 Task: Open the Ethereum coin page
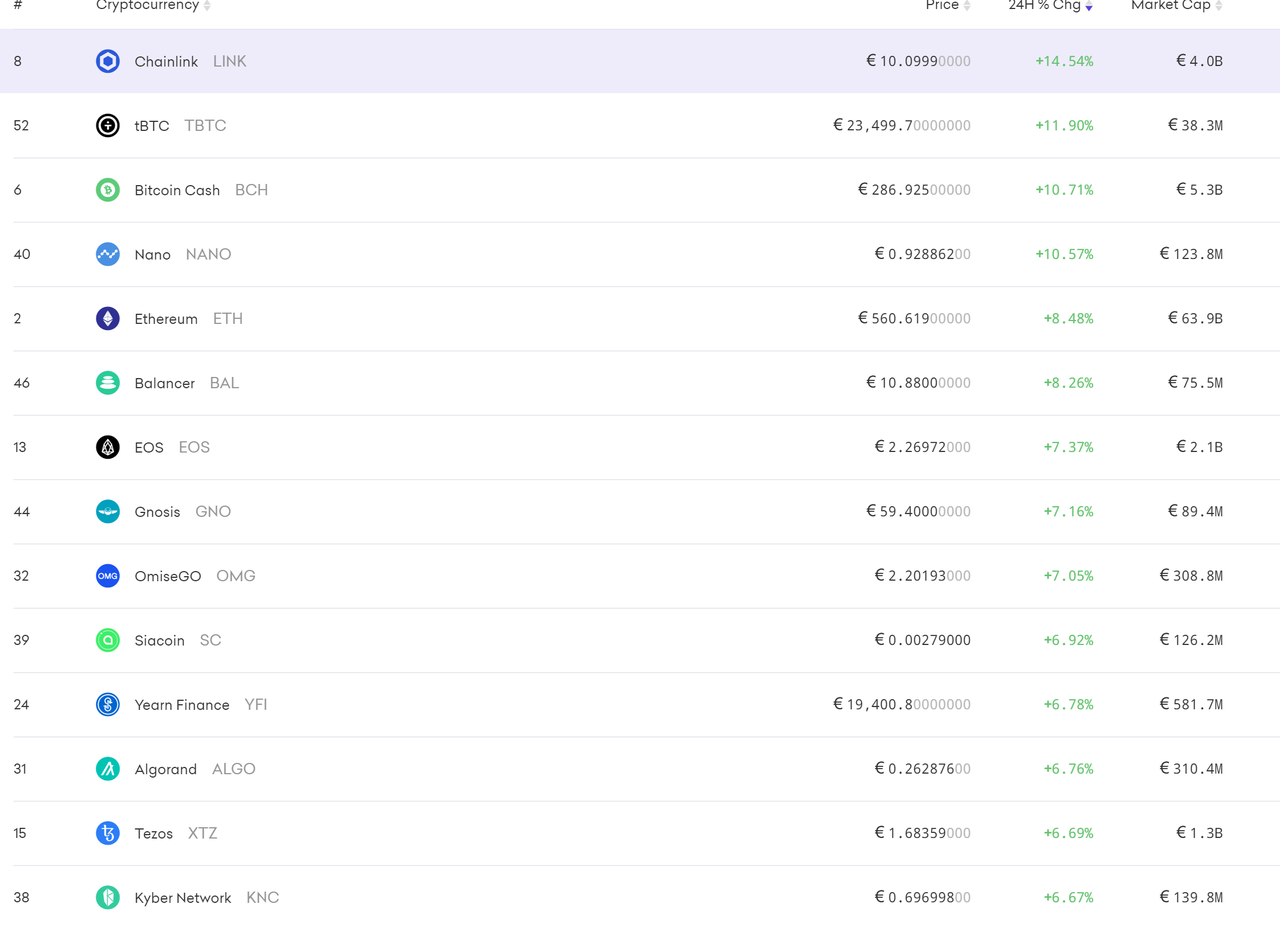pos(166,318)
